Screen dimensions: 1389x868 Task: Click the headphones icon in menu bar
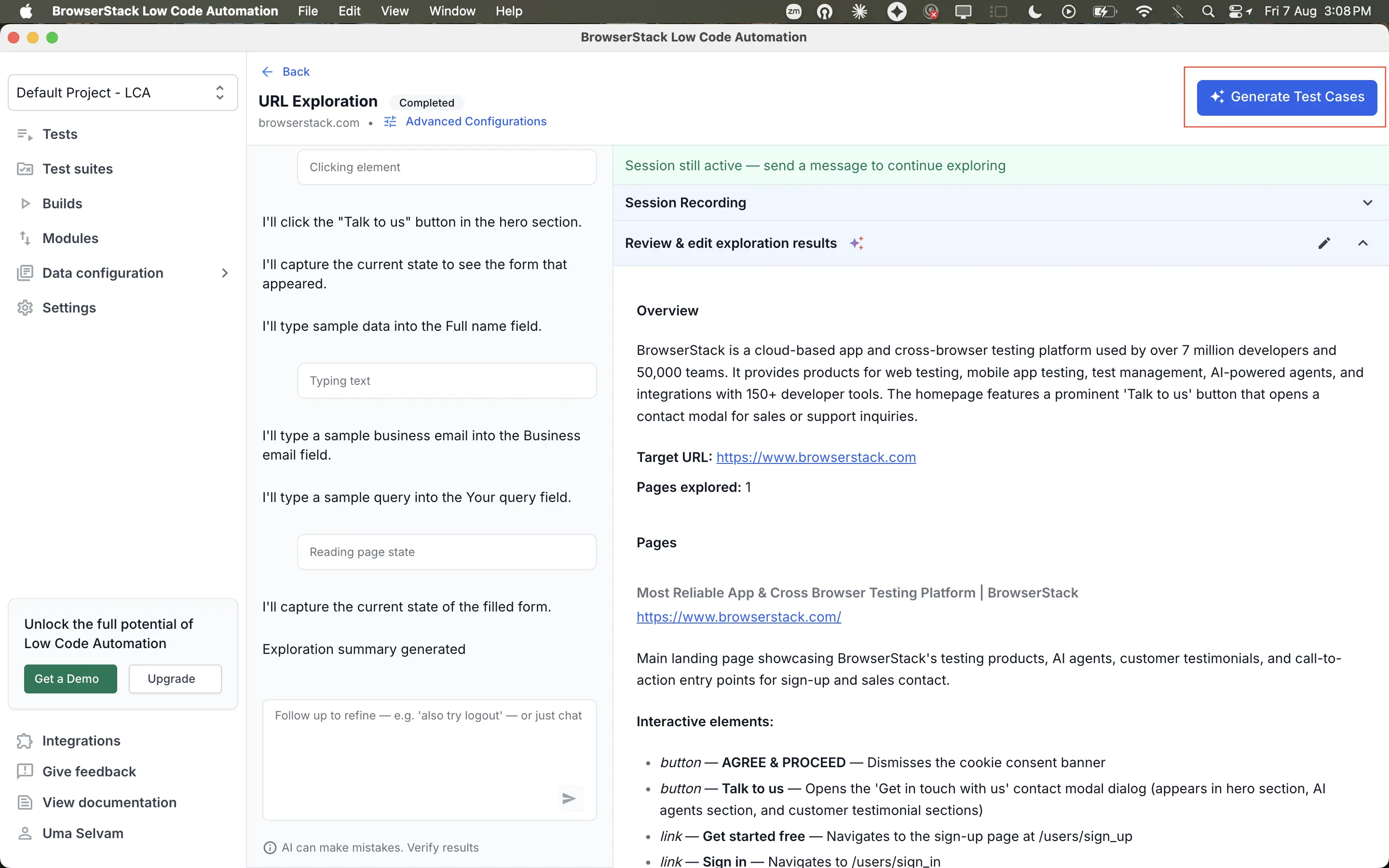pyautogui.click(x=825, y=12)
